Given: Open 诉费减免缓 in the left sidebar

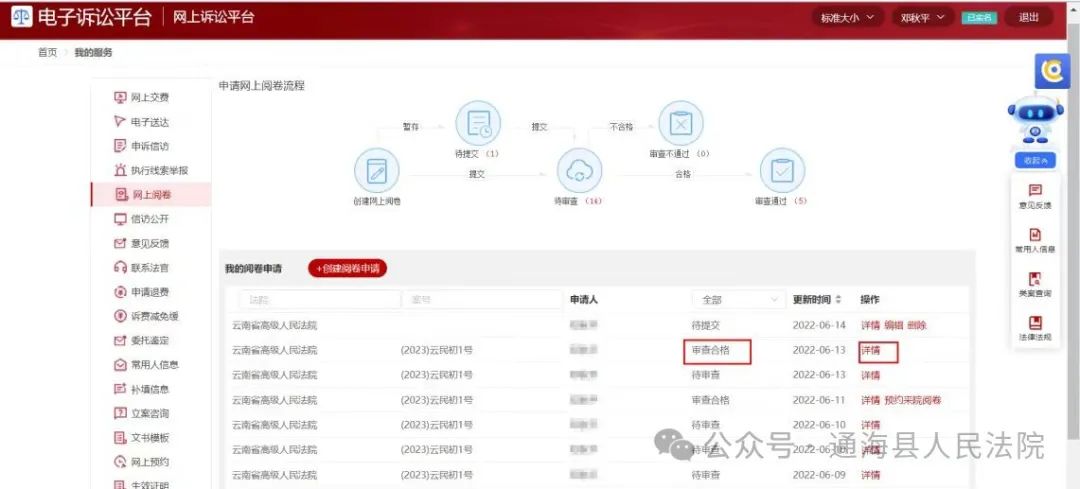Looking at the screenshot, I should click(x=146, y=316).
